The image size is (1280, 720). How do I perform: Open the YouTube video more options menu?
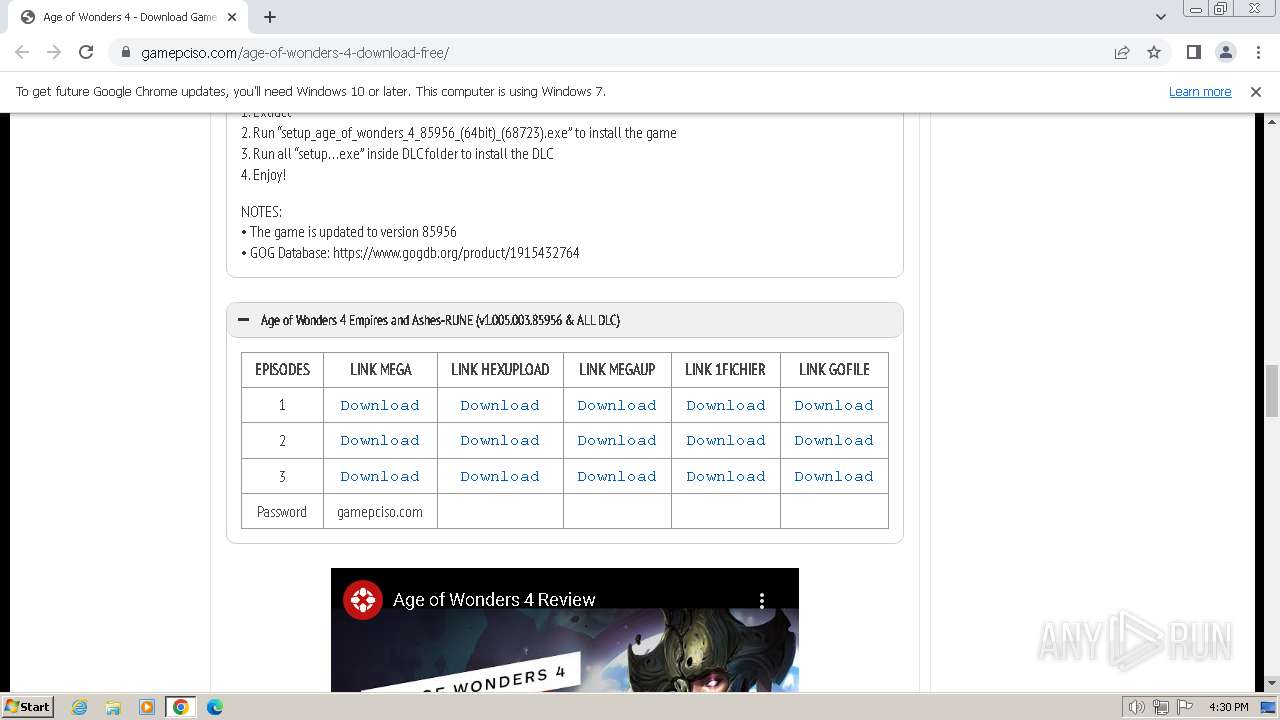762,600
